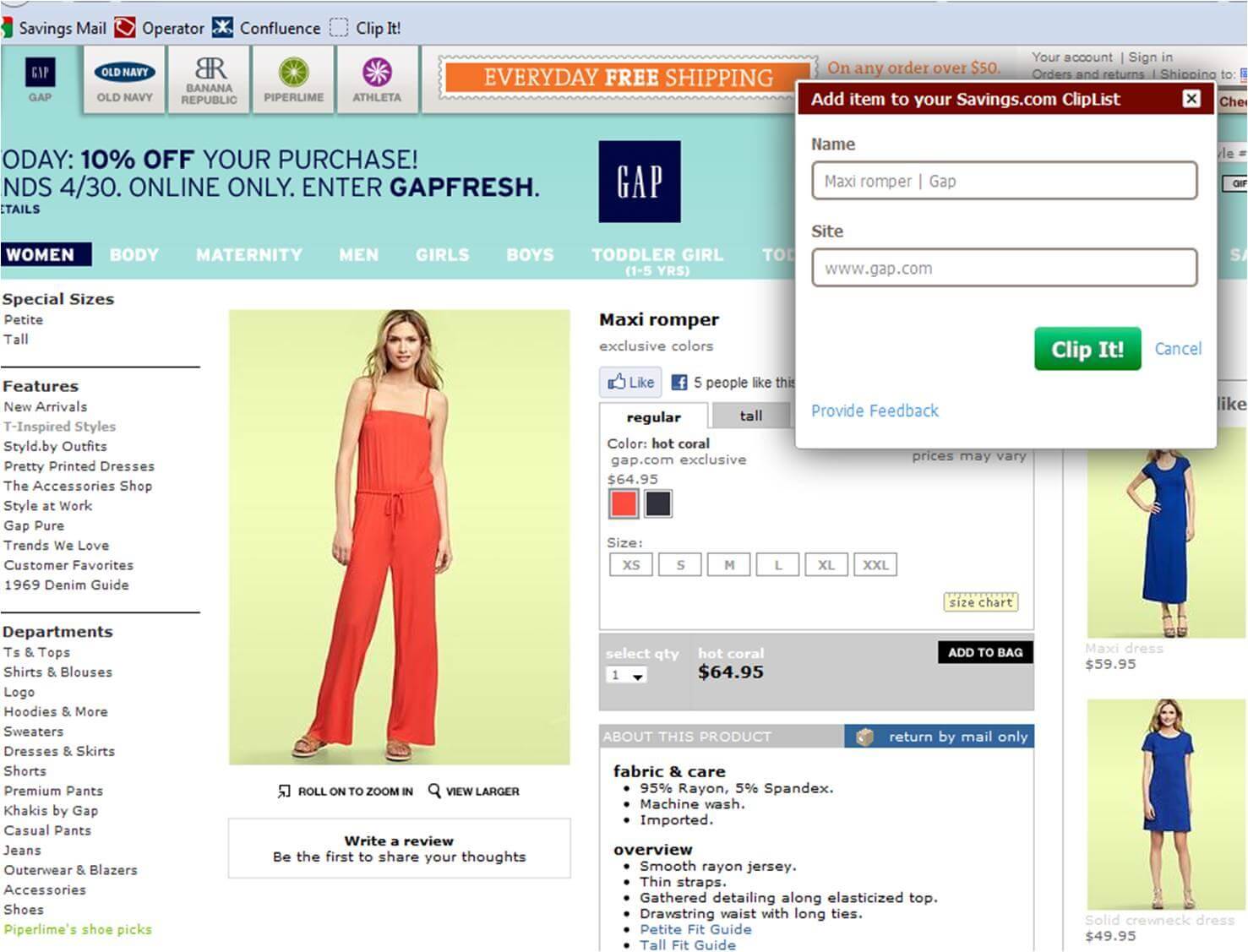Click the Facebook logo icon next to likes
1248x952 pixels.
pos(678,383)
